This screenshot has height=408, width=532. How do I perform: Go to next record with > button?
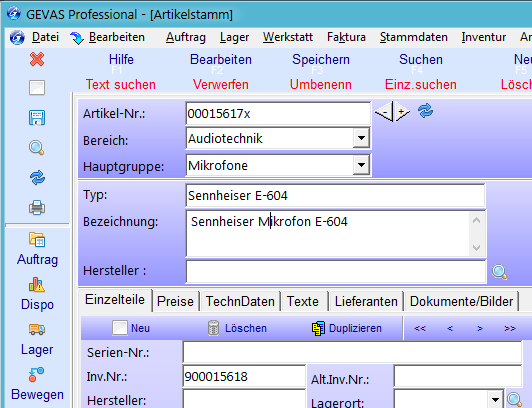pyautogui.click(x=480, y=328)
